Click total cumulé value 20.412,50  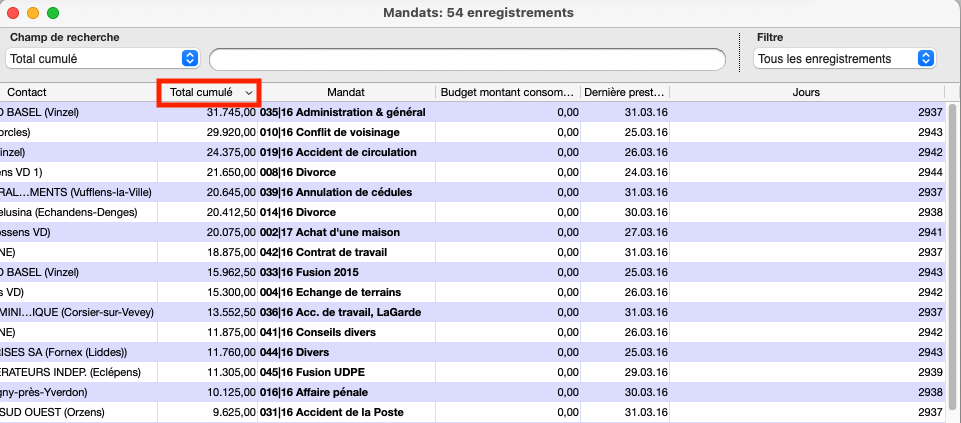click(x=231, y=212)
